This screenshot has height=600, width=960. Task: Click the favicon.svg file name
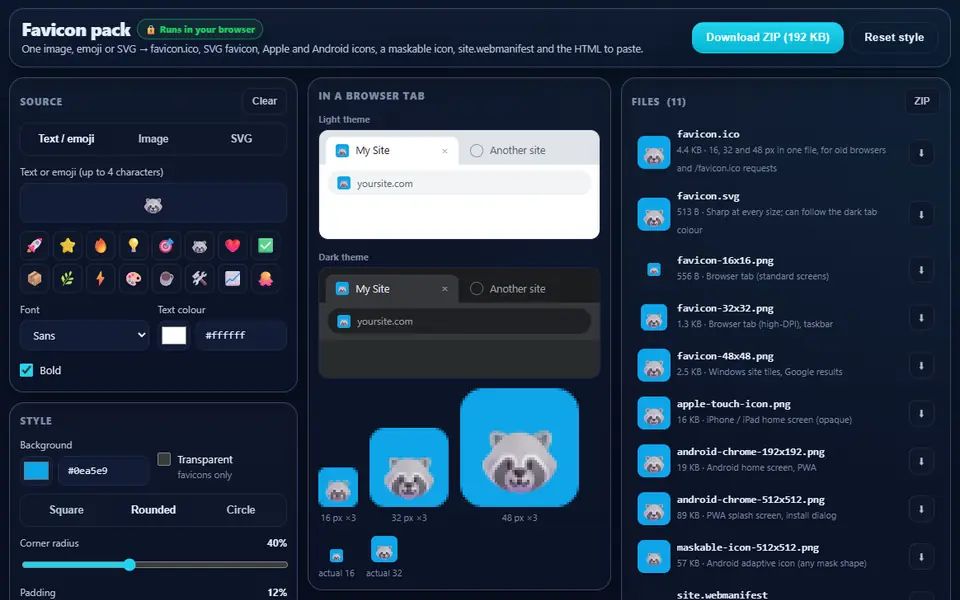click(708, 197)
